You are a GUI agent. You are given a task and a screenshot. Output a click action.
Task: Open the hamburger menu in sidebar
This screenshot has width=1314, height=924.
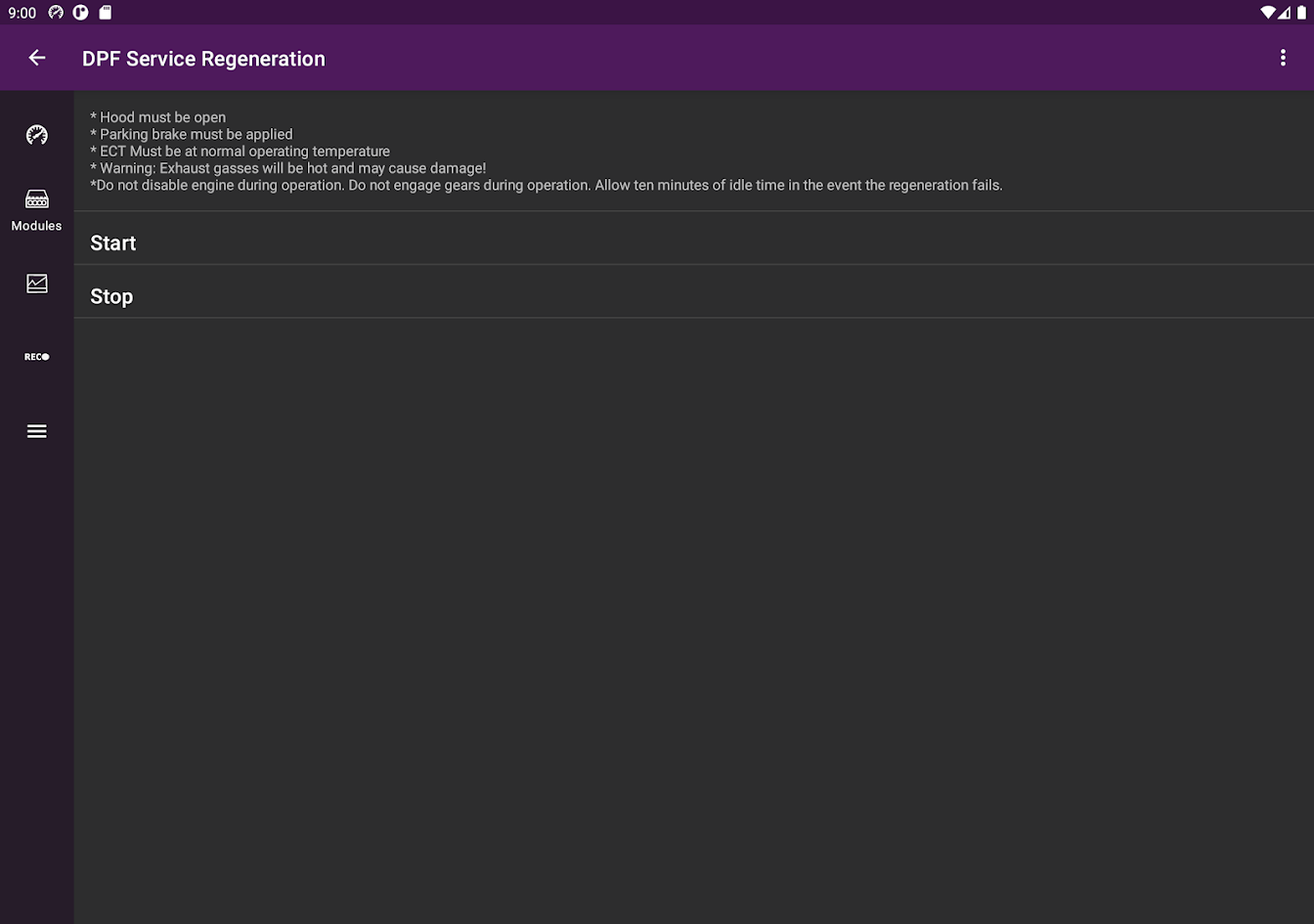pyautogui.click(x=37, y=431)
